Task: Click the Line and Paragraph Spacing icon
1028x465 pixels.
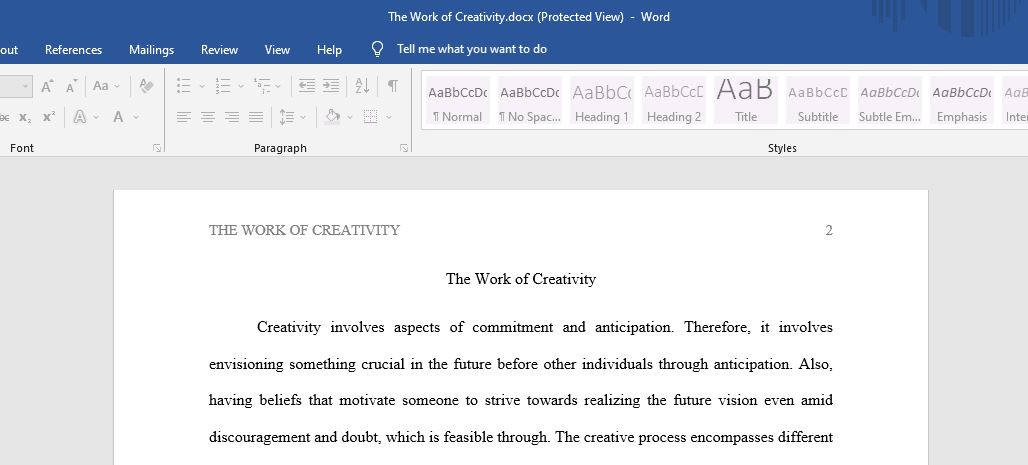Action: click(x=287, y=117)
